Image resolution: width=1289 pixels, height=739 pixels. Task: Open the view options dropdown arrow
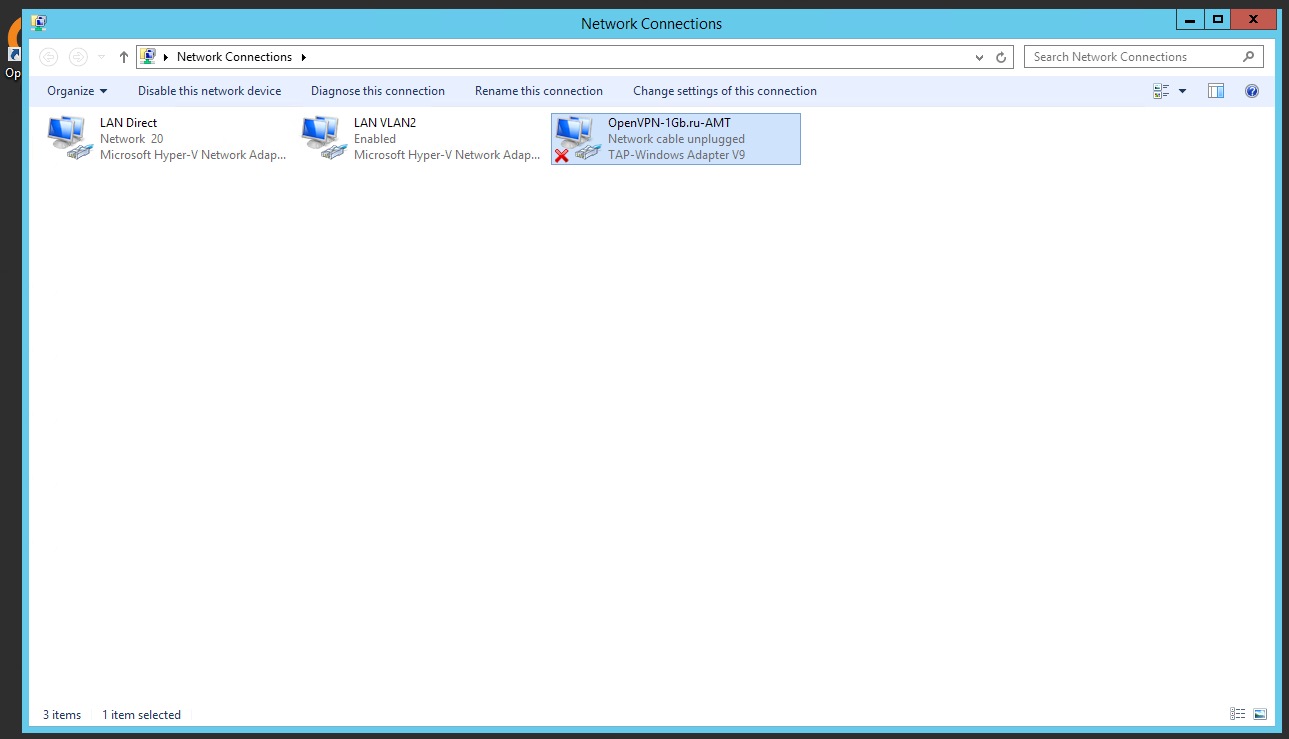tap(1183, 91)
